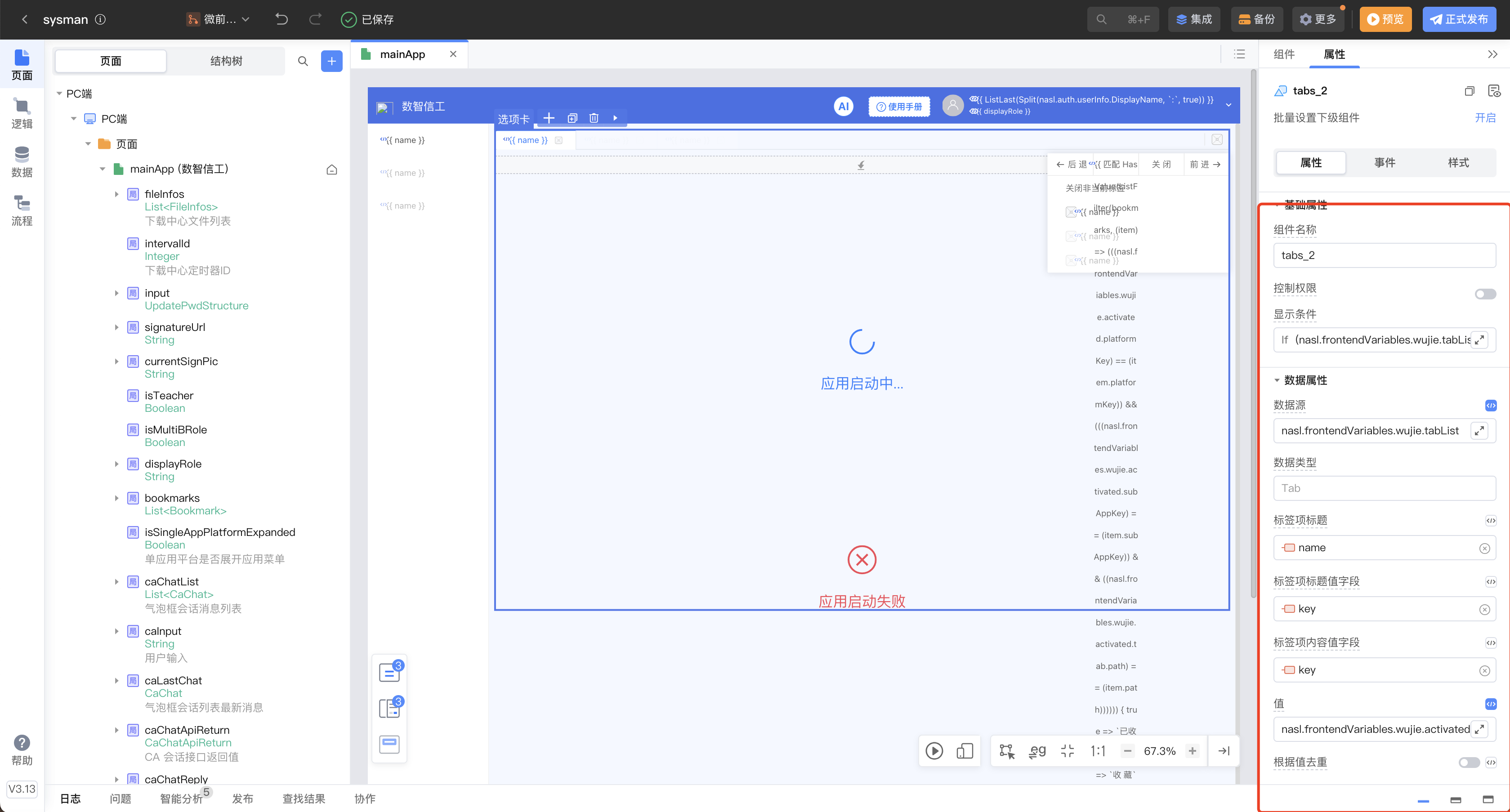Click the blue add page plus button
The image size is (1510, 812).
click(x=331, y=61)
